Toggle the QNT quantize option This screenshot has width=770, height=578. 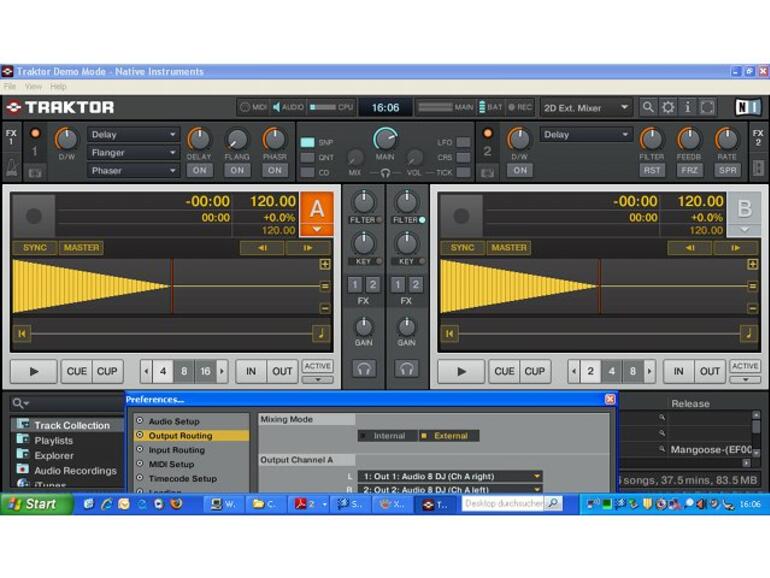pyautogui.click(x=308, y=158)
